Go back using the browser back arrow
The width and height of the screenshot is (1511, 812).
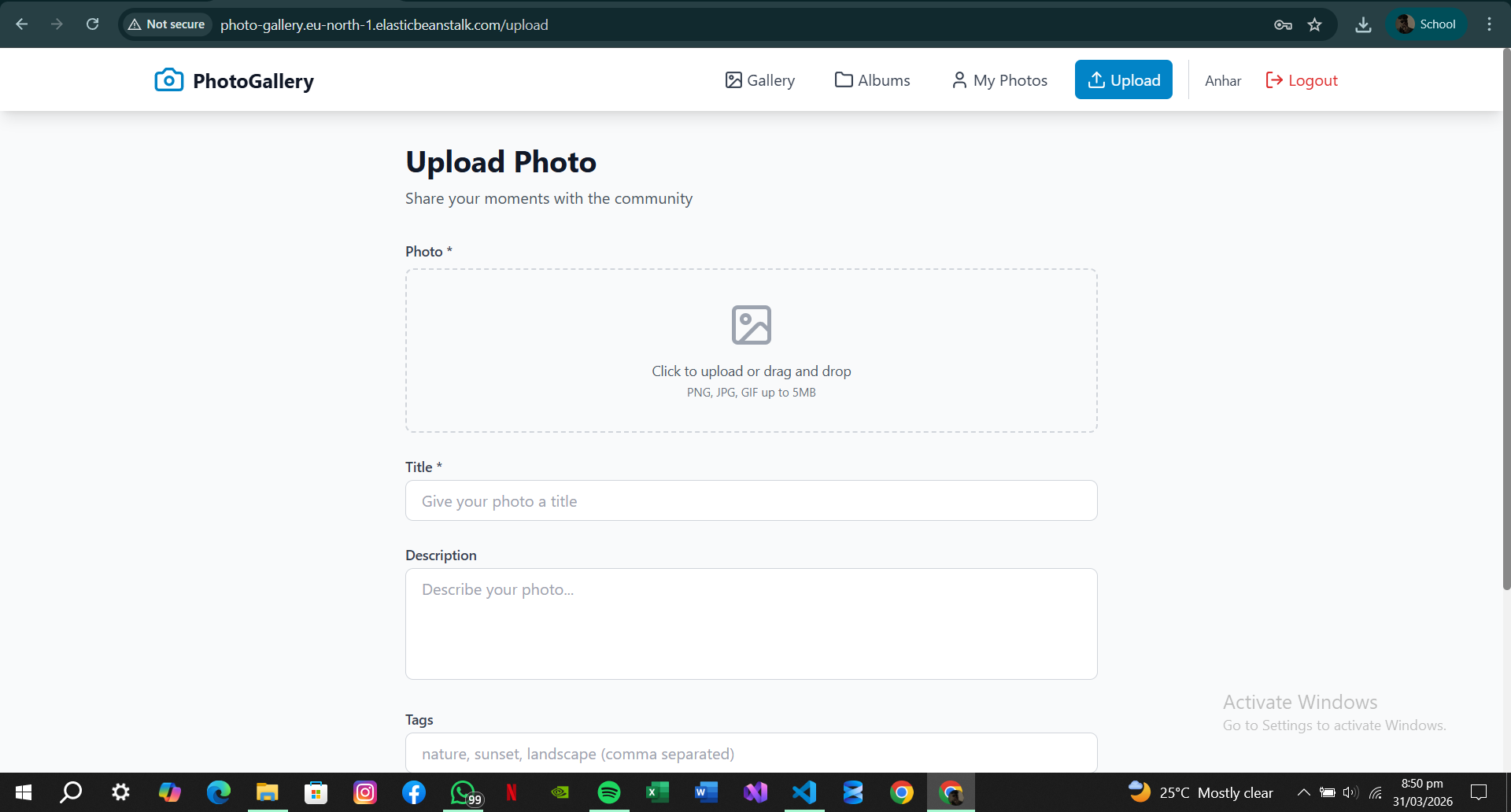[22, 24]
